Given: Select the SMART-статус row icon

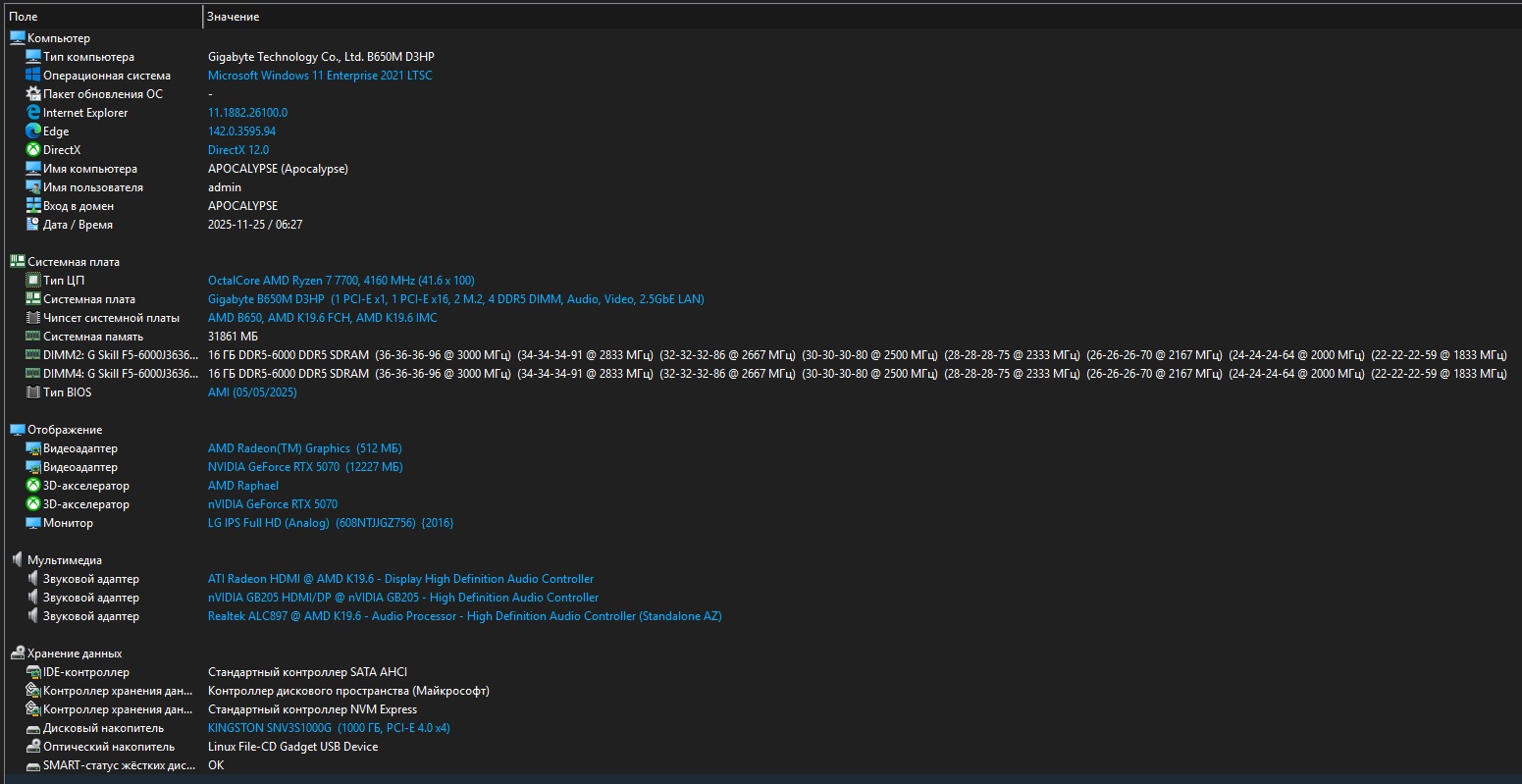Looking at the screenshot, I should coord(33,765).
